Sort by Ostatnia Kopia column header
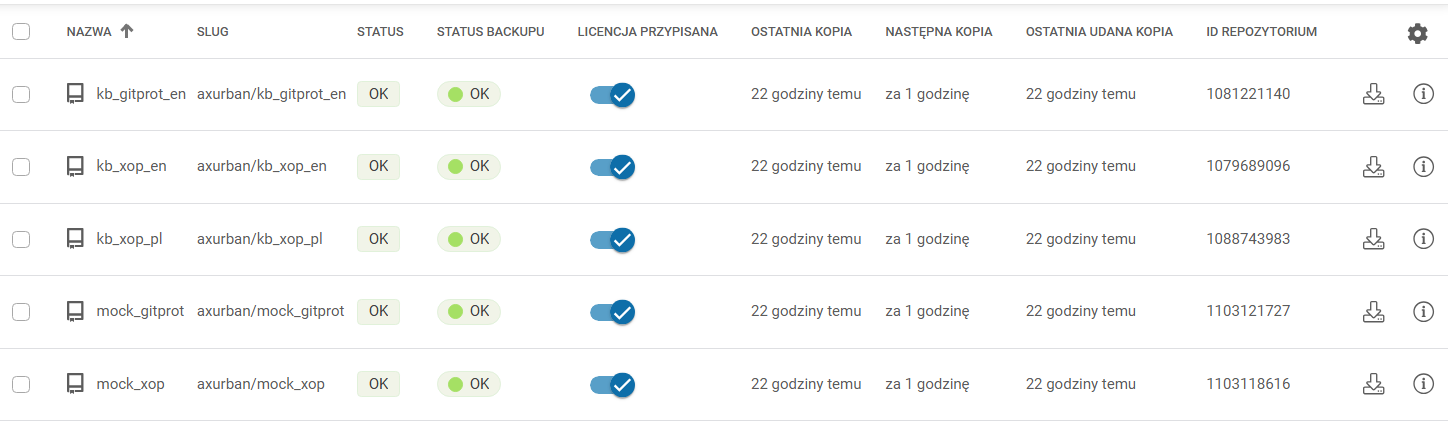1448x426 pixels. coord(801,32)
